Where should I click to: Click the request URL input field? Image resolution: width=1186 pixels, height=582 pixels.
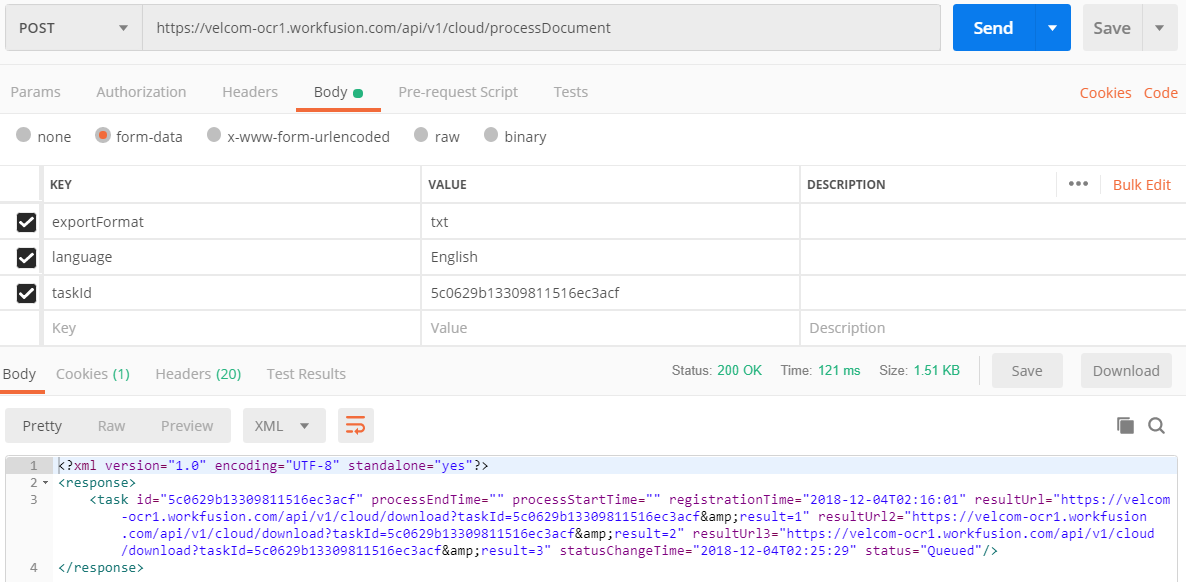542,28
